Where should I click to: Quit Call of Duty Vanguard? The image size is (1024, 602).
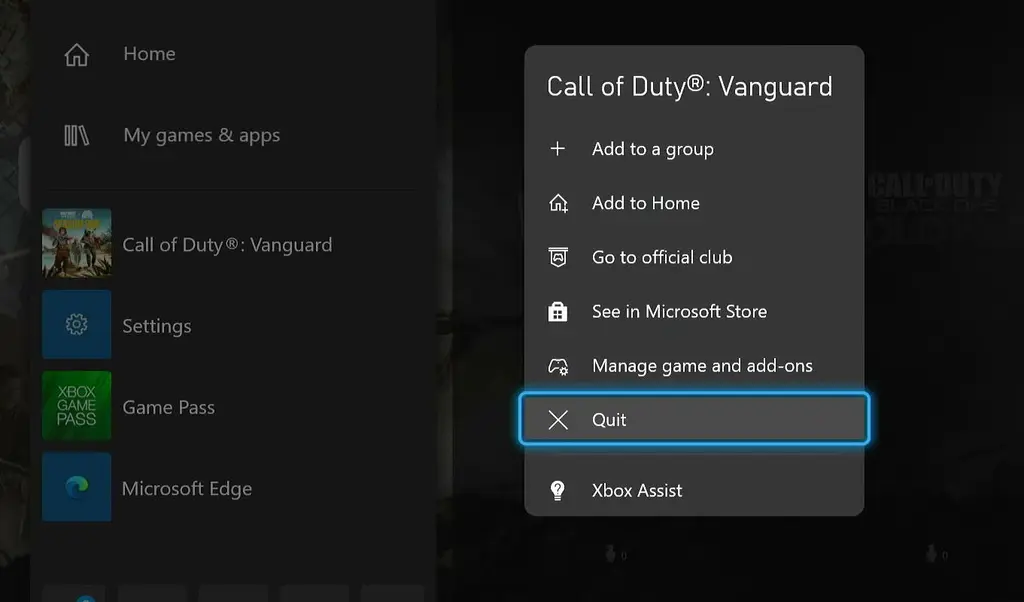coord(694,419)
